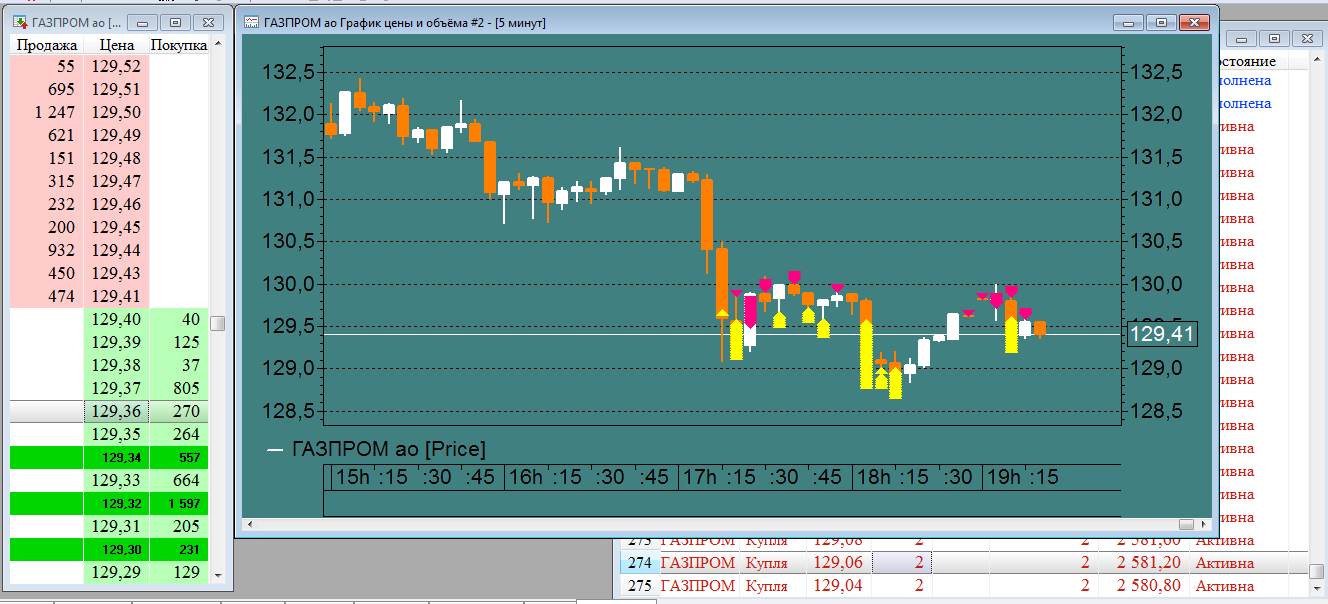Click the 16h label on time axis
Viewport: 1328px width, 604px height.
tap(526, 477)
